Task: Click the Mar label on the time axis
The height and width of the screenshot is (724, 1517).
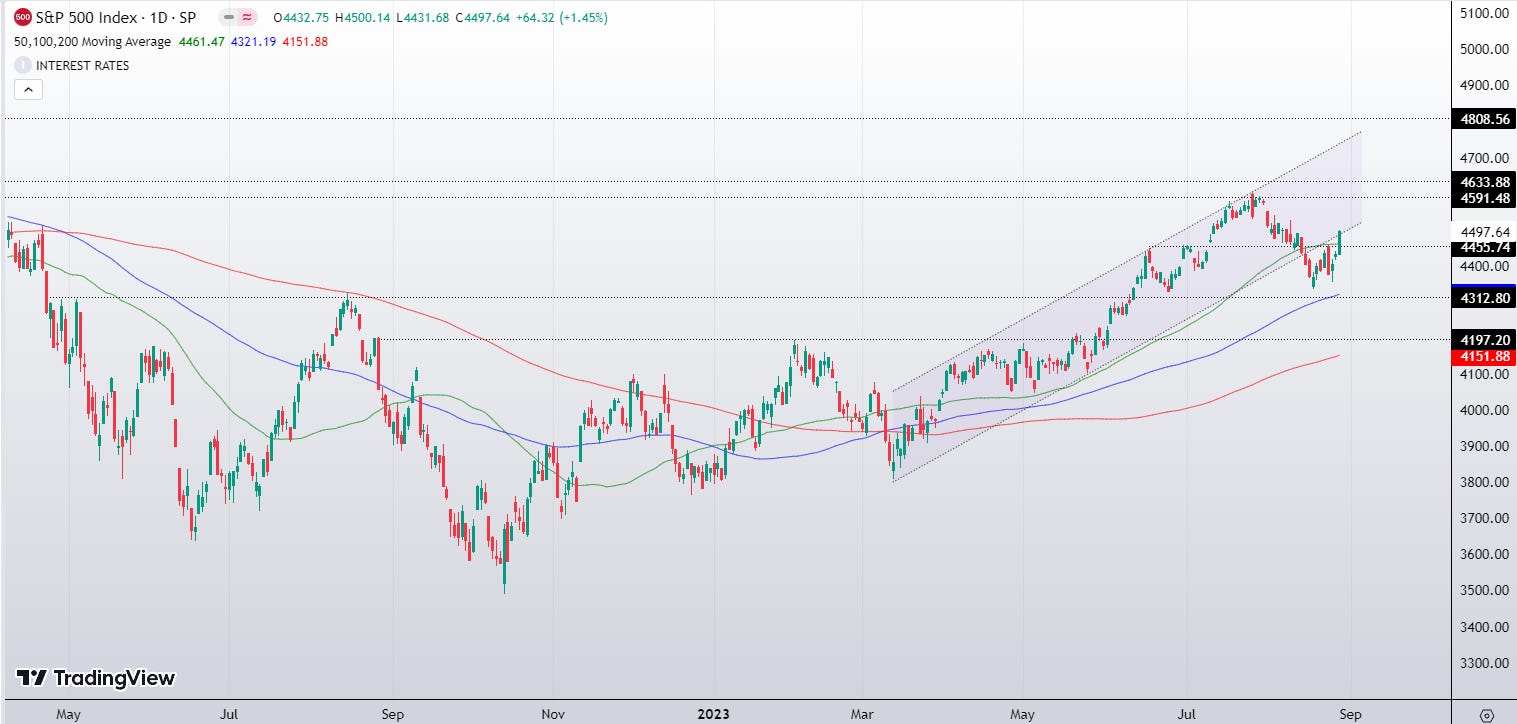Action: [862, 714]
